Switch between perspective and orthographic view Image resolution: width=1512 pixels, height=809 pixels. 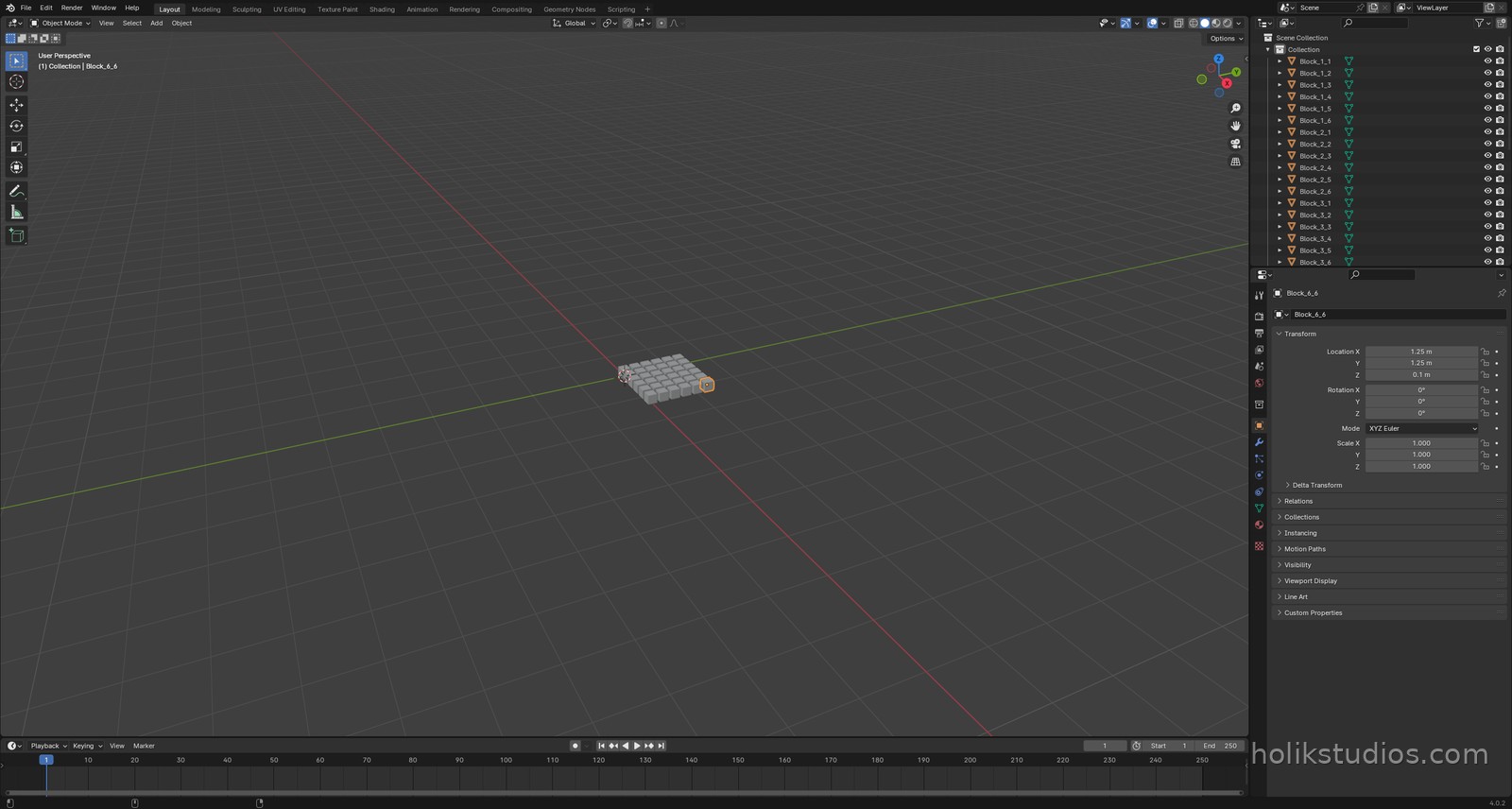tap(1235, 162)
